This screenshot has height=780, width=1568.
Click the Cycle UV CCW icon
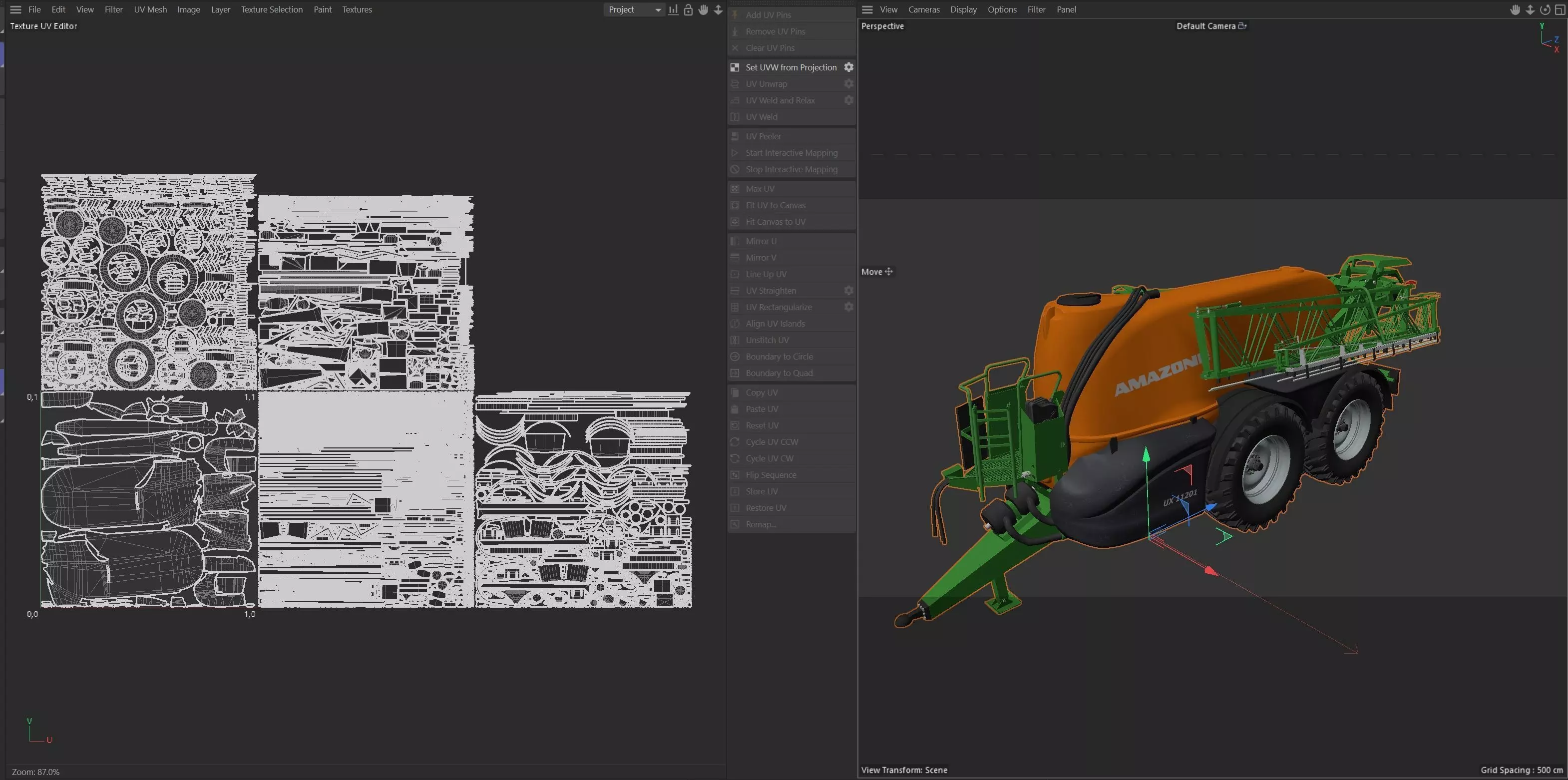pos(735,442)
